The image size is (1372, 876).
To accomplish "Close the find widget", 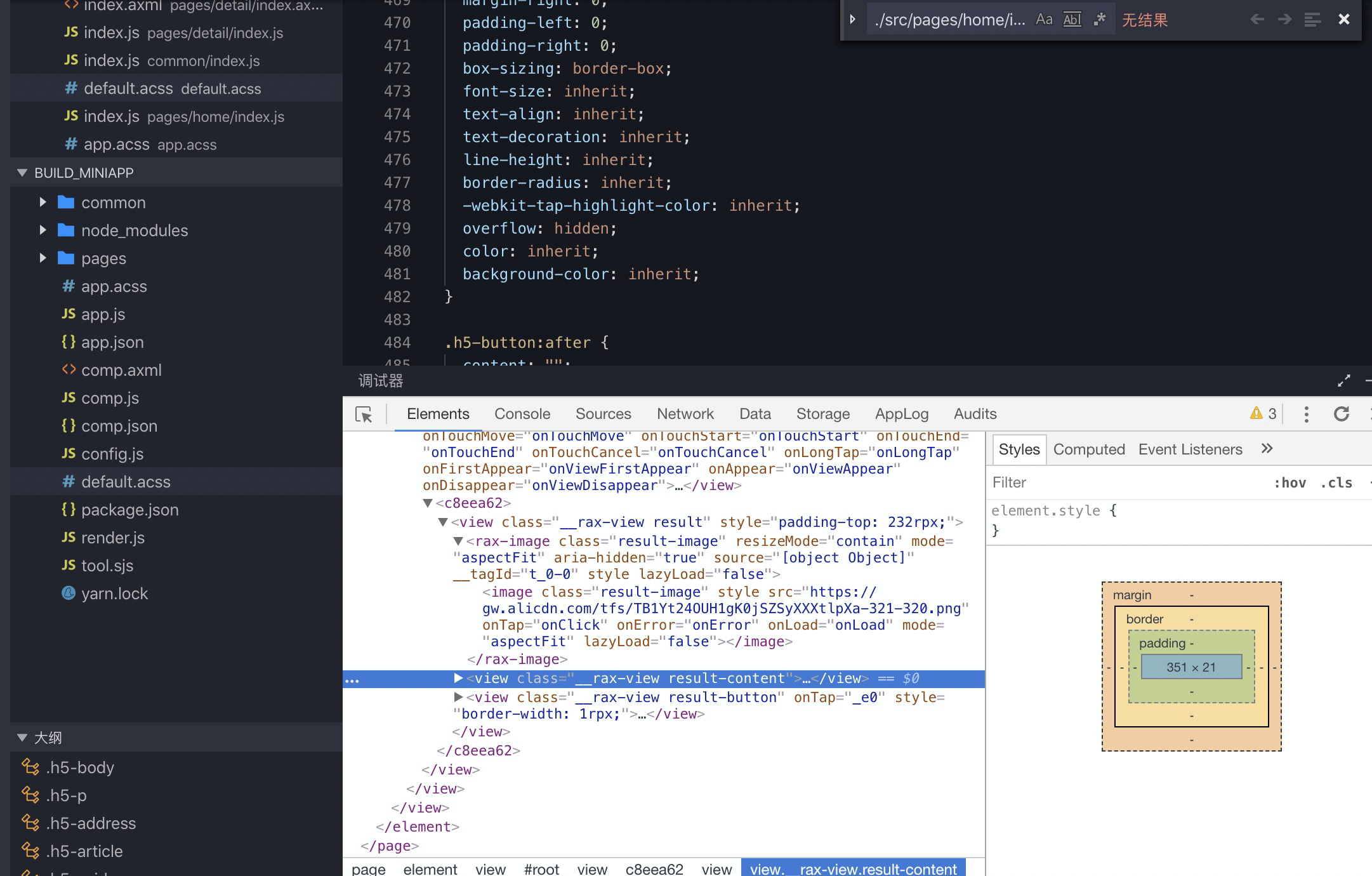I will click(1343, 20).
